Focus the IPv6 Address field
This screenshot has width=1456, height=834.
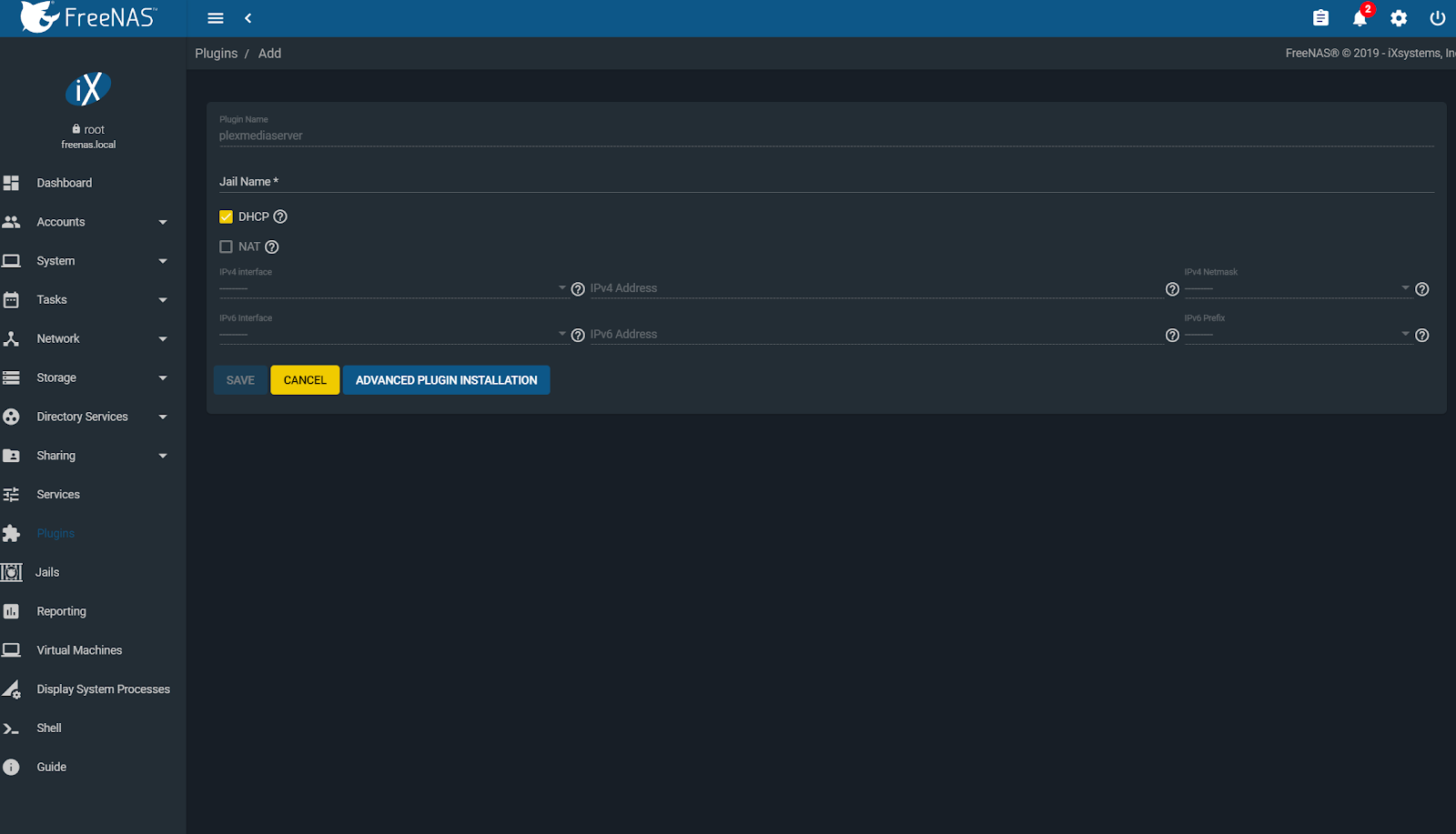[x=876, y=335]
